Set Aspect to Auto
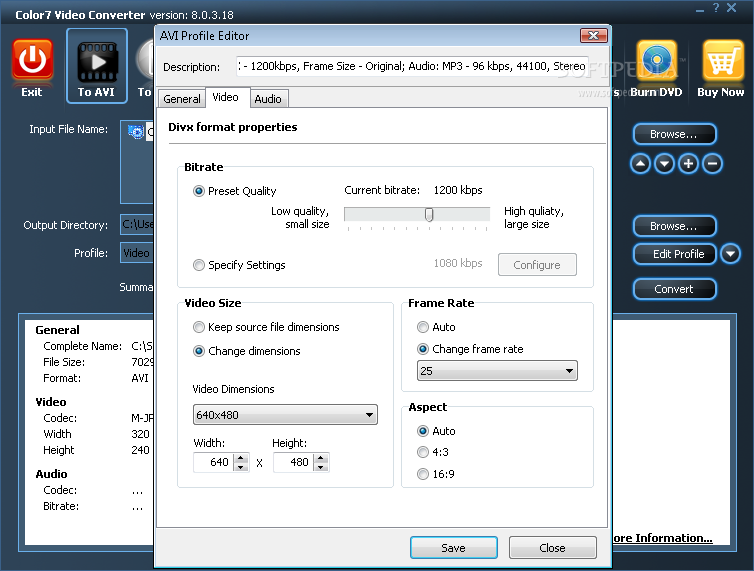Viewport: 754px width, 571px height. [x=423, y=431]
